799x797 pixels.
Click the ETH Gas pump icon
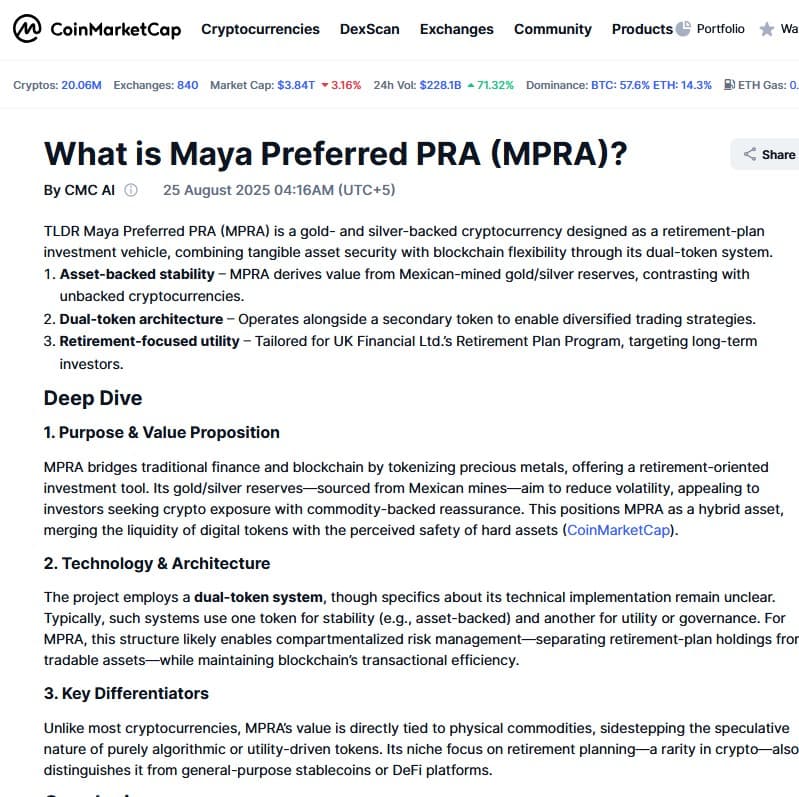click(730, 85)
